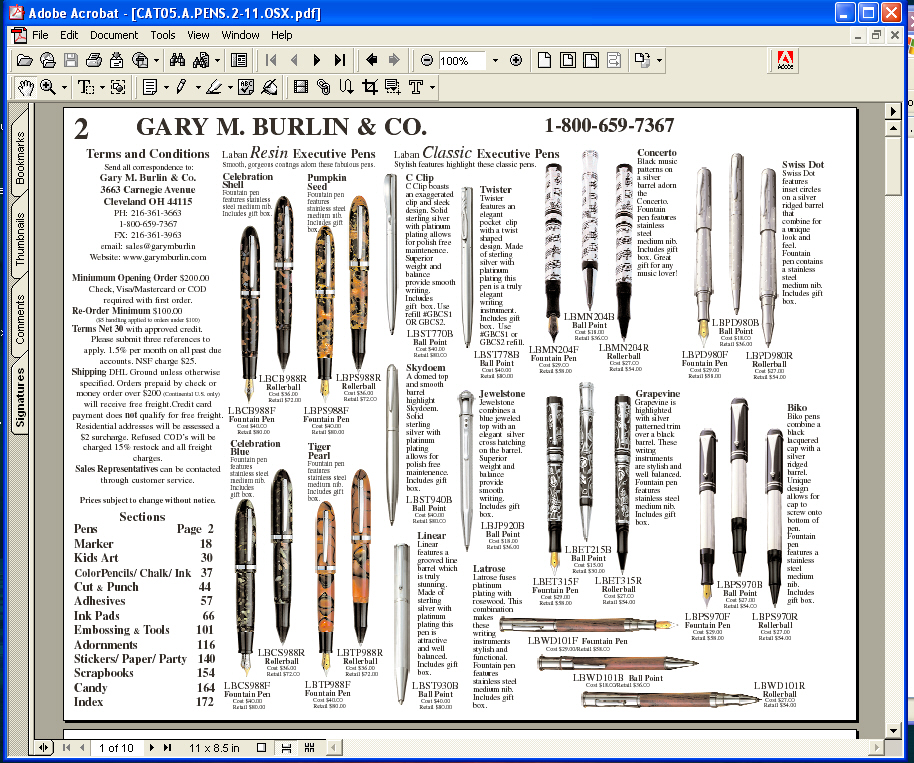This screenshot has width=914, height=763.
Task: Click the page number box '1 of 10'
Action: tap(116, 748)
